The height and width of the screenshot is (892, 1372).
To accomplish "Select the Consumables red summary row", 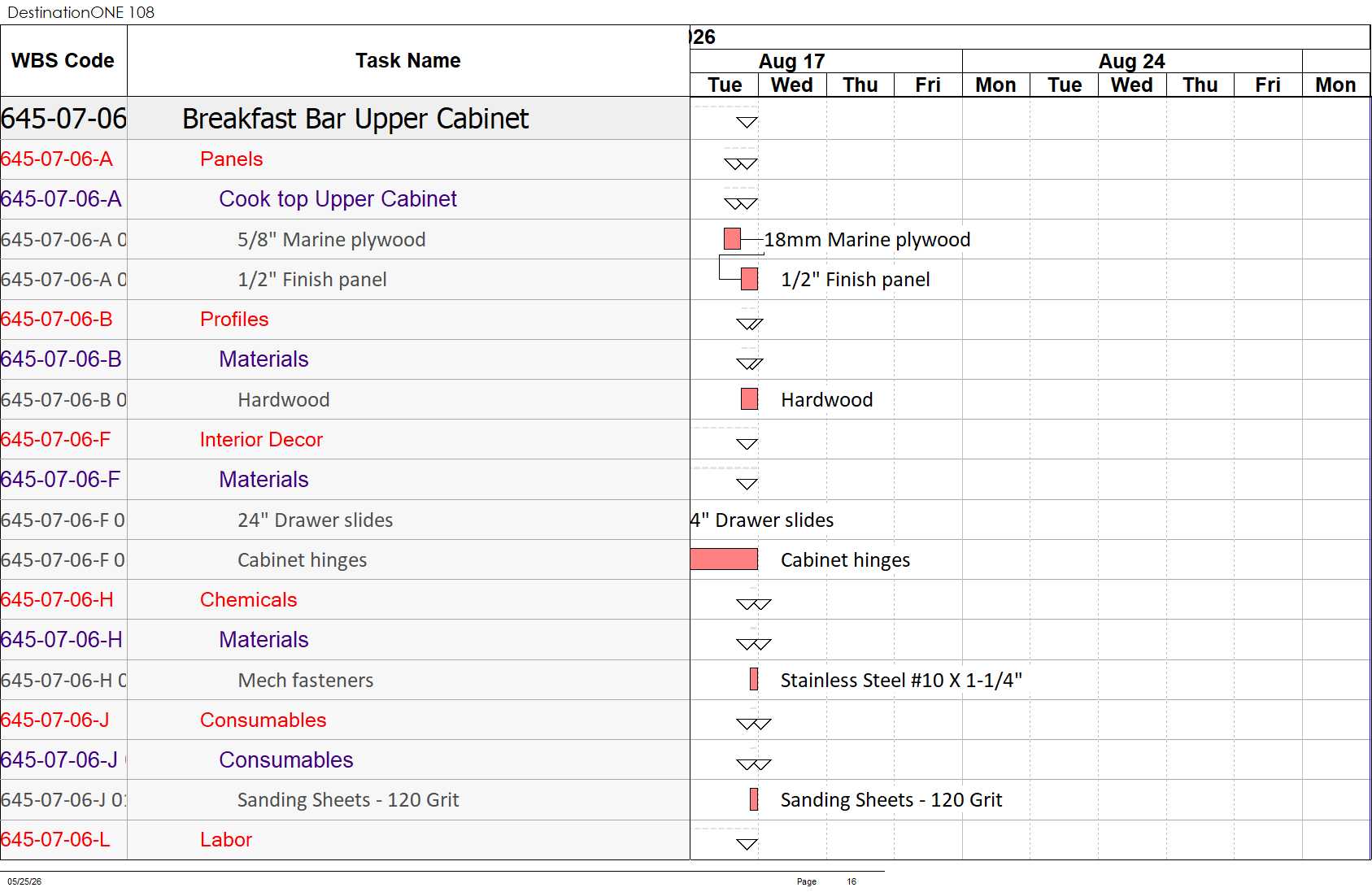I will tap(345, 720).
